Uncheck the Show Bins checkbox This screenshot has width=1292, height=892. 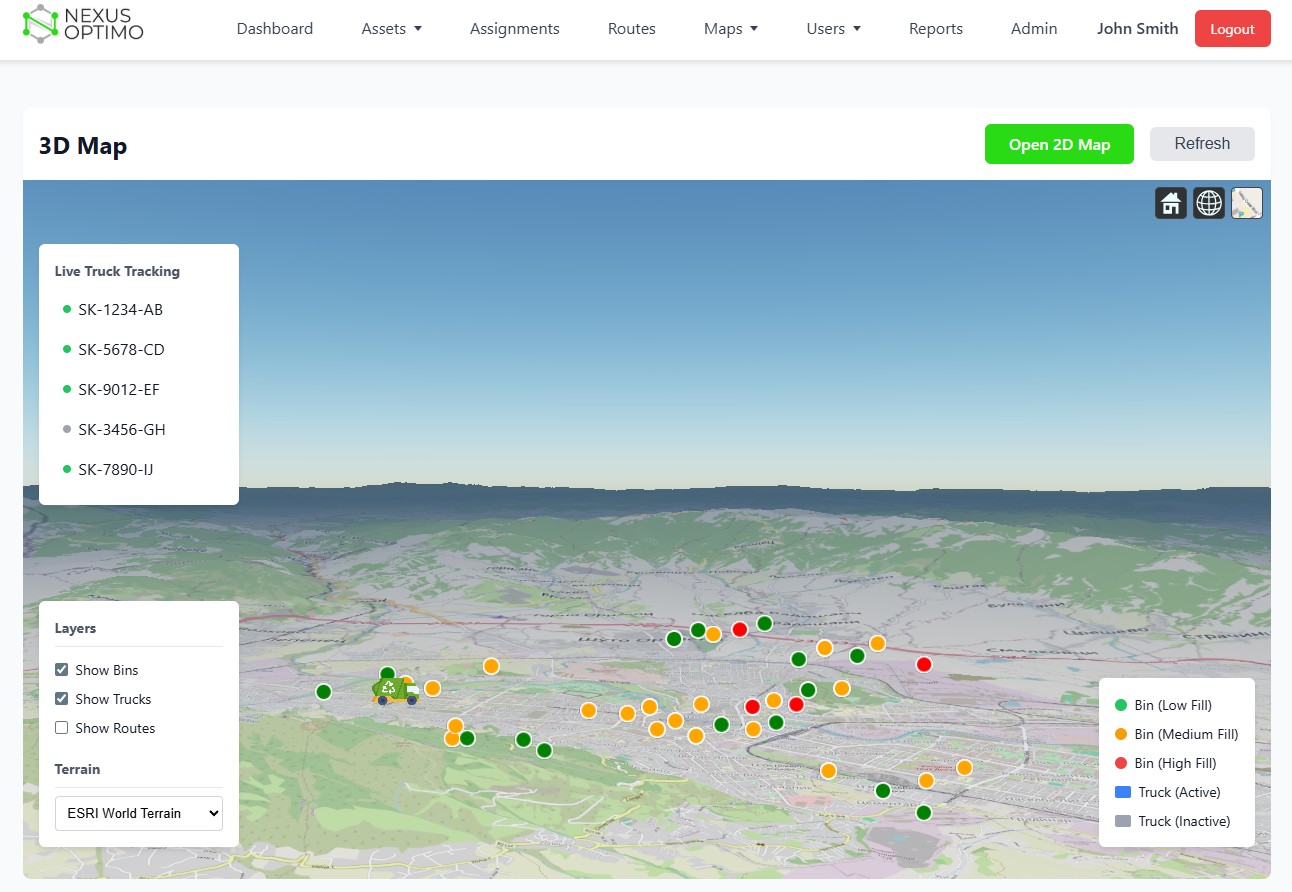click(62, 670)
